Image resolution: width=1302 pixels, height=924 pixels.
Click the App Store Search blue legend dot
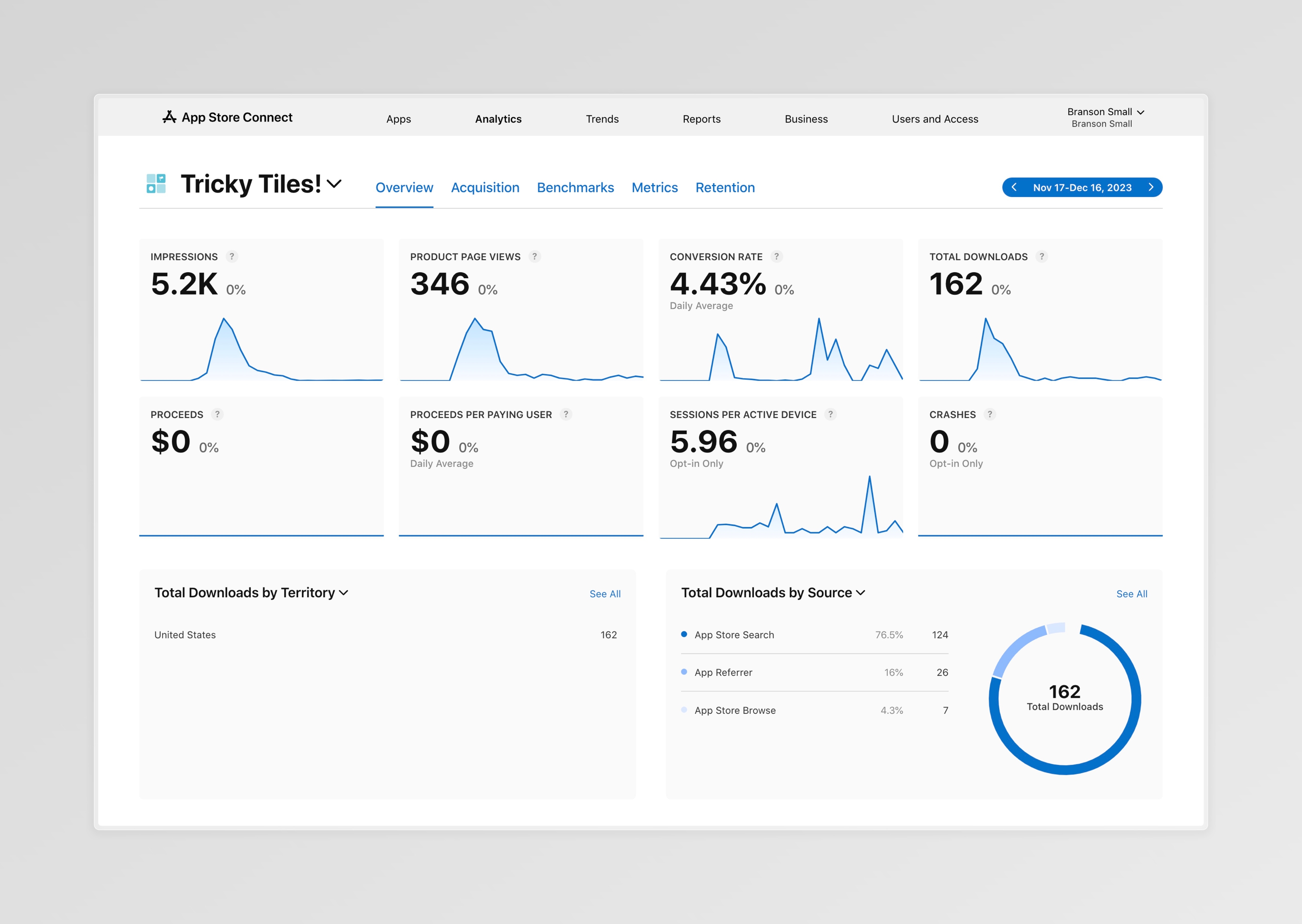coord(684,634)
